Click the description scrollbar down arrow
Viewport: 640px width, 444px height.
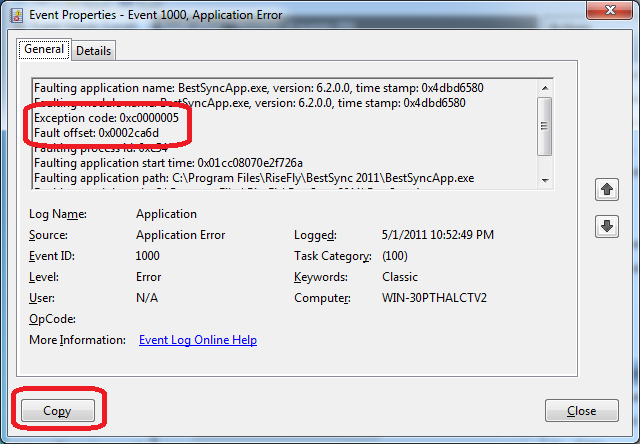[545, 180]
